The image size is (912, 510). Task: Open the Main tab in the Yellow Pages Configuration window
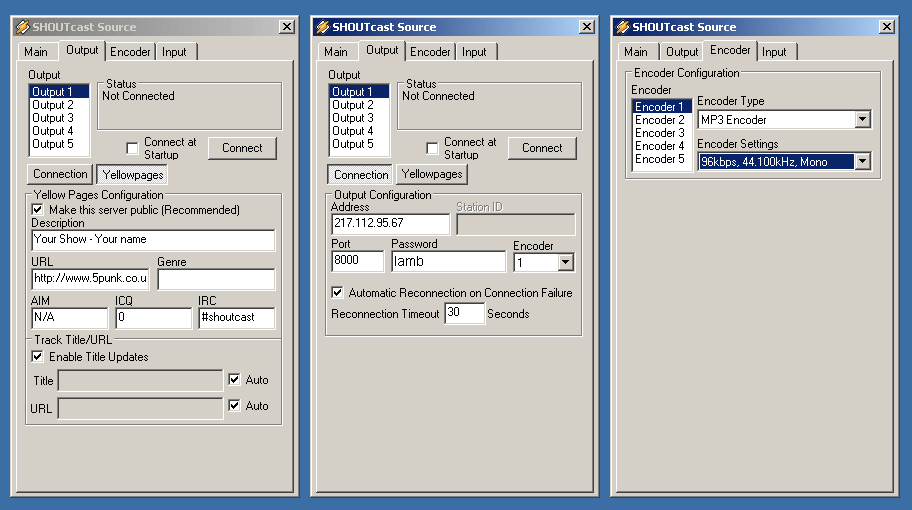point(36,52)
